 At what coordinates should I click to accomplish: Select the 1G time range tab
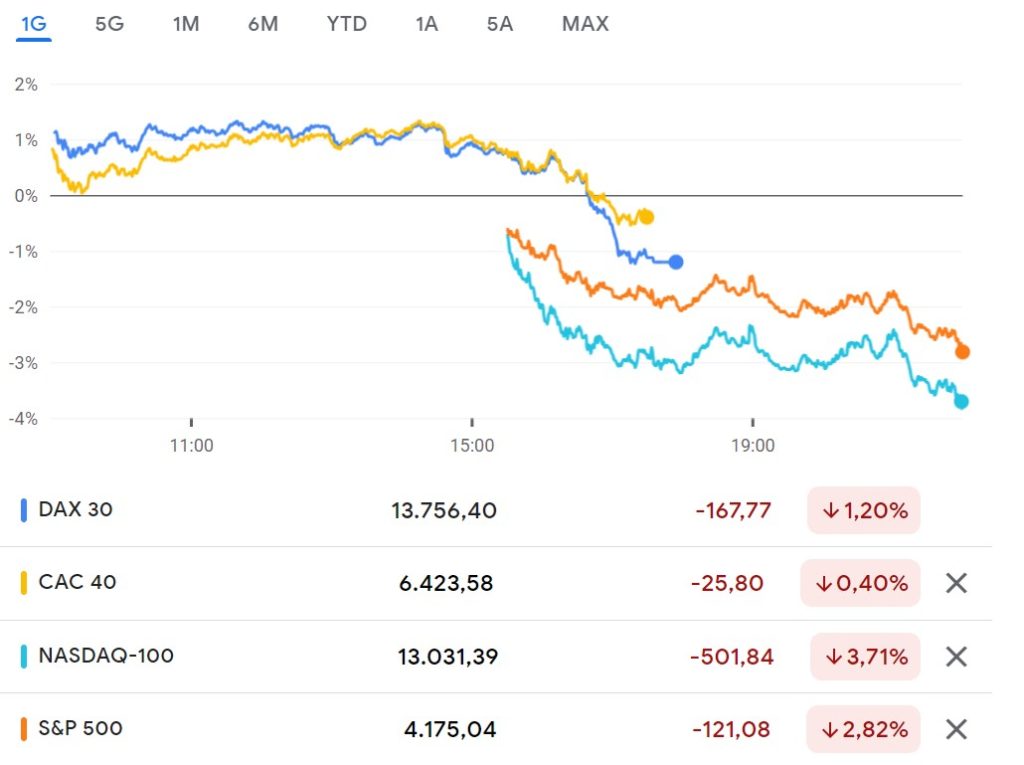34,24
